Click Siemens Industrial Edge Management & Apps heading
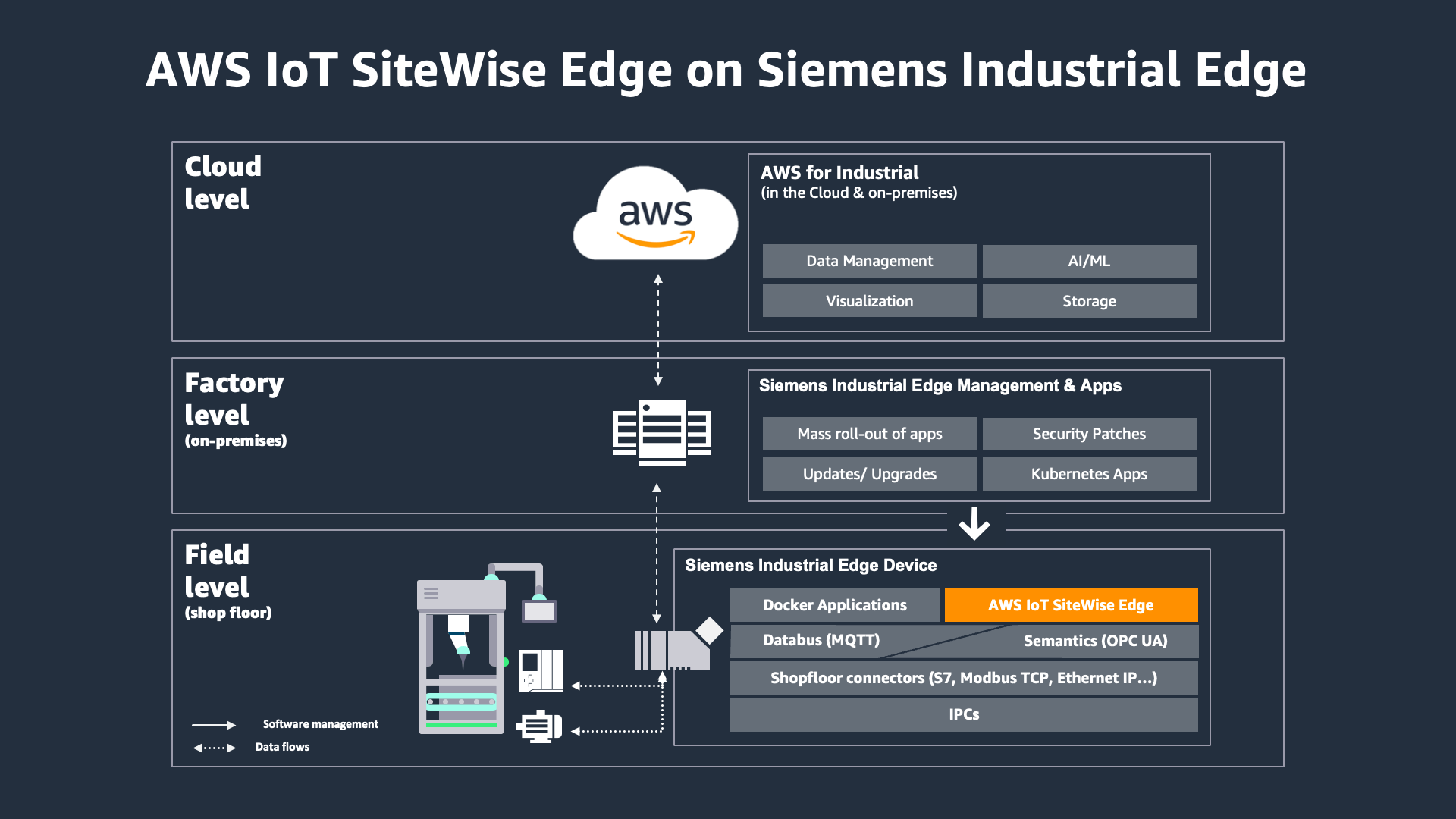Image resolution: width=1456 pixels, height=819 pixels. (940, 386)
